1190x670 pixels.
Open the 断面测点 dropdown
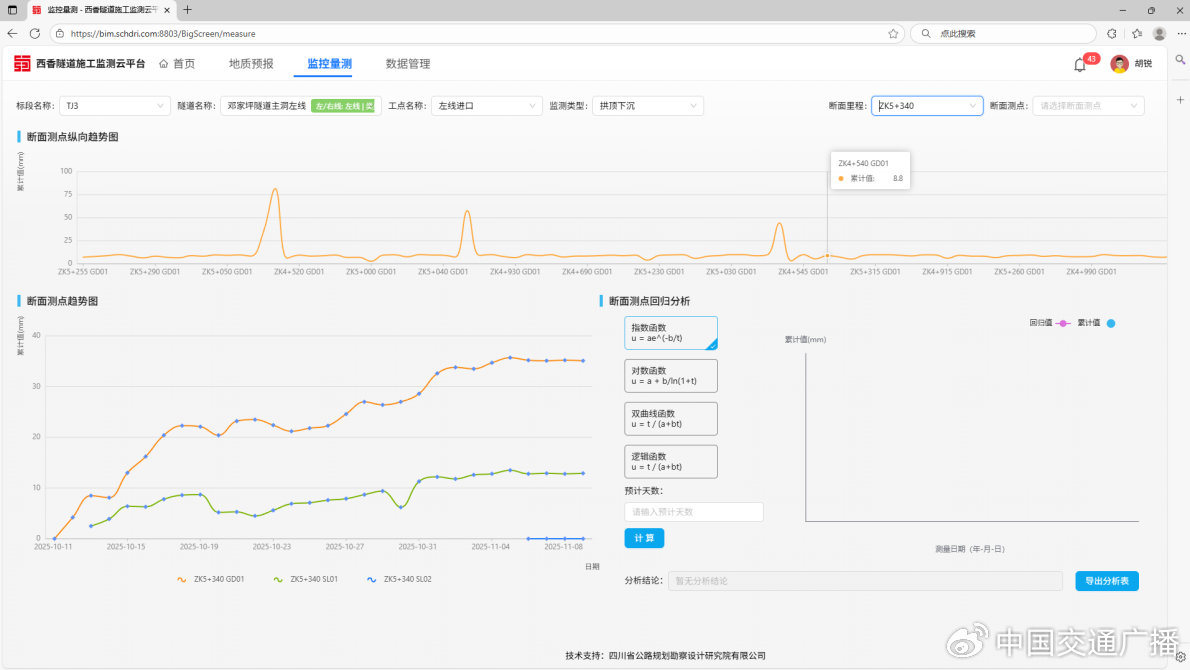(x=1088, y=105)
